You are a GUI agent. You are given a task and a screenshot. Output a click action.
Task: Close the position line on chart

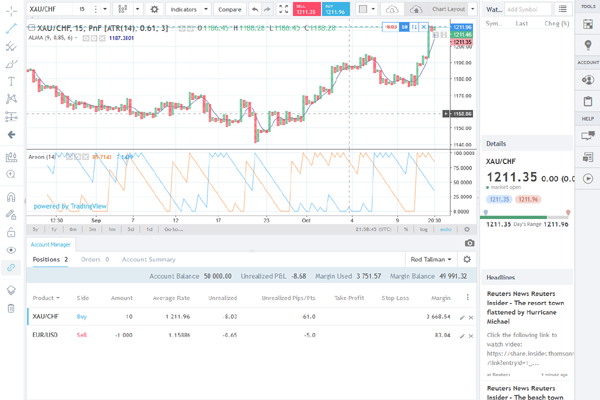tap(424, 27)
